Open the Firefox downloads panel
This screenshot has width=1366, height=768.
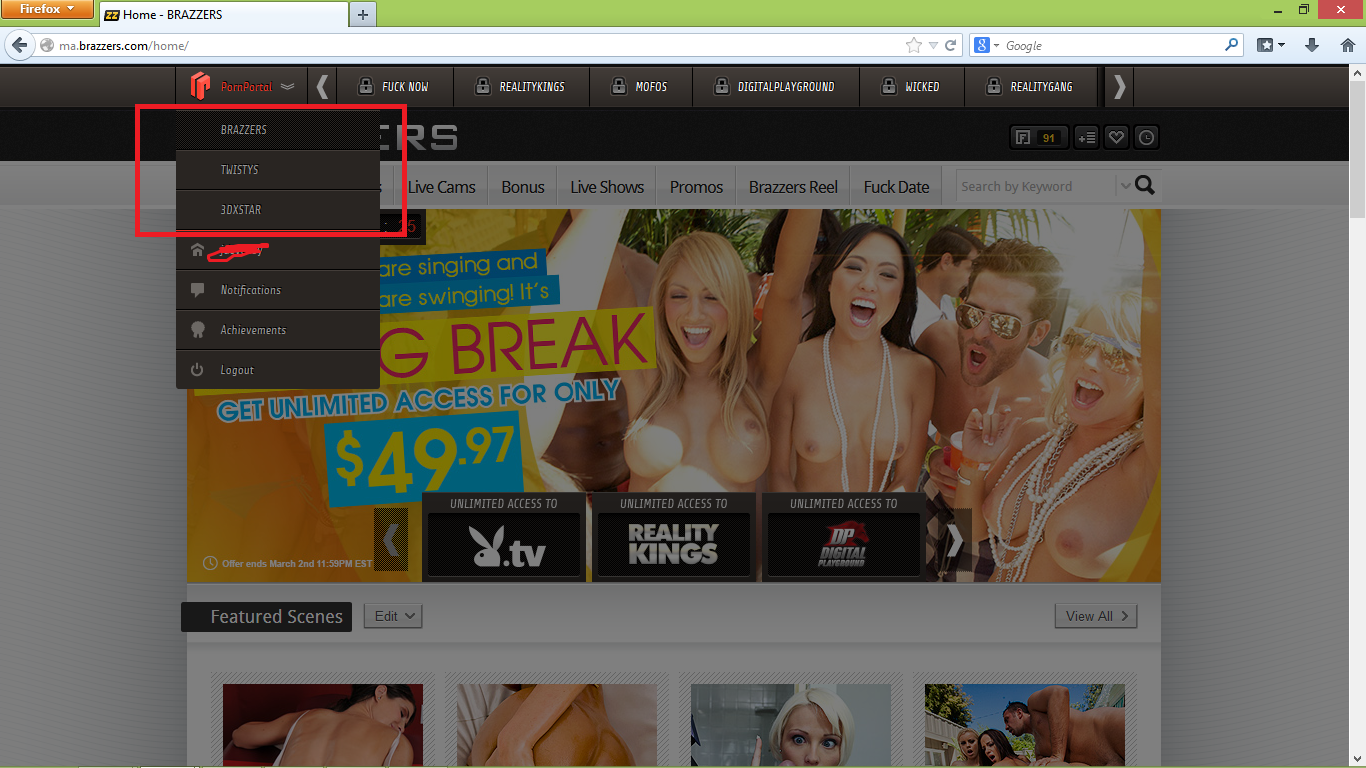pos(1313,46)
